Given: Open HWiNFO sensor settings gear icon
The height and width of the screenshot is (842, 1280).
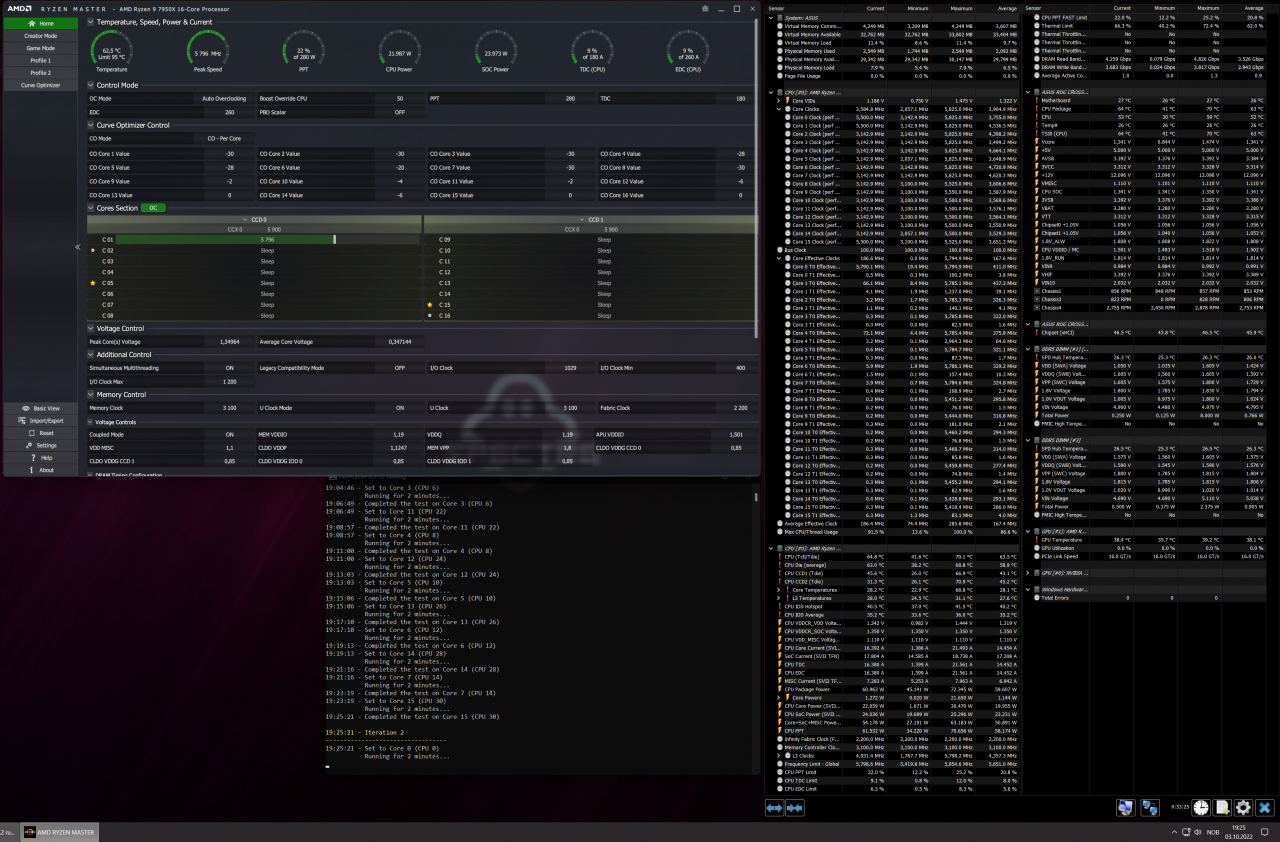Looking at the screenshot, I should [1243, 807].
